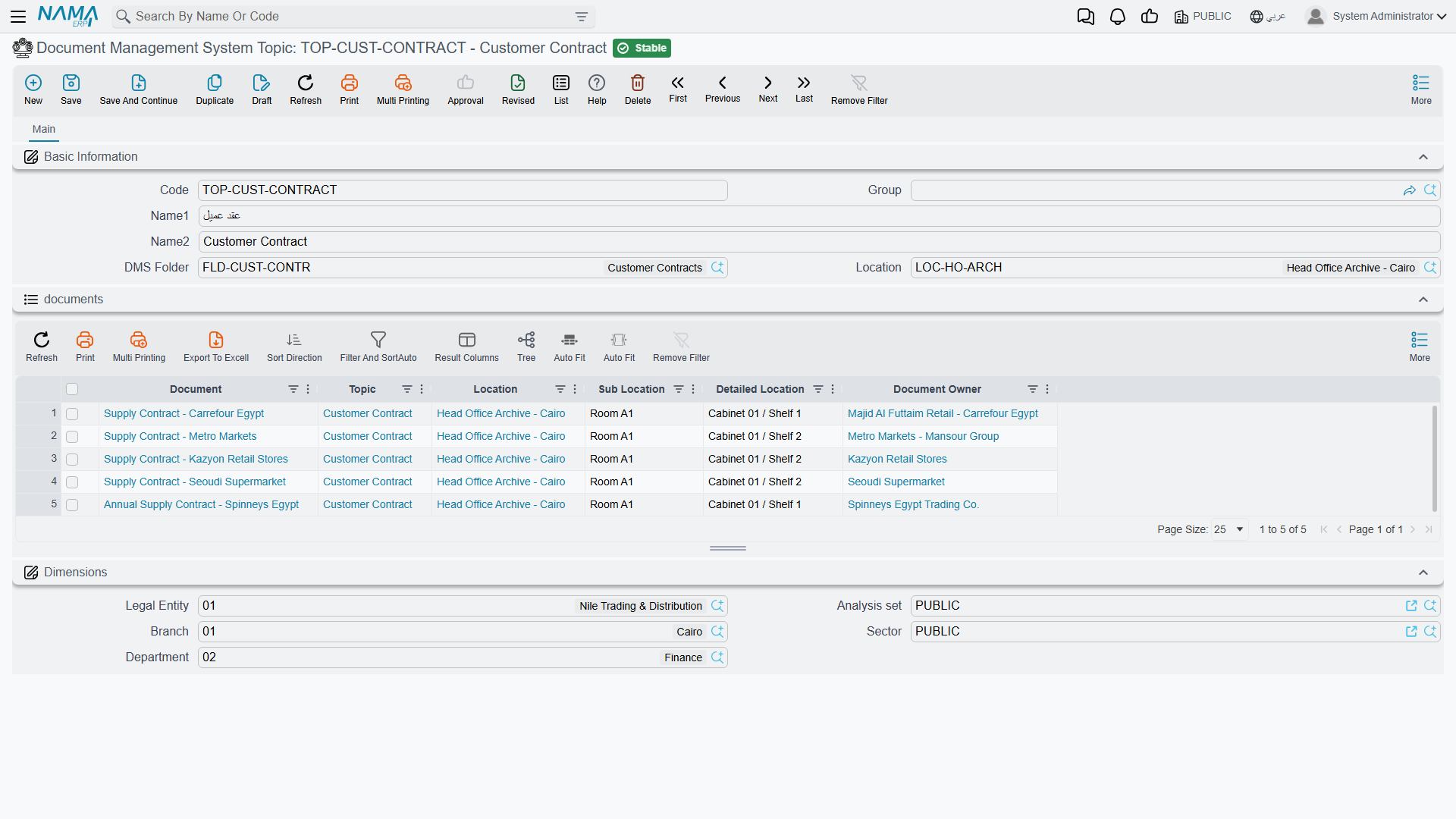Open Filter And SortAuto funnel

(x=378, y=347)
